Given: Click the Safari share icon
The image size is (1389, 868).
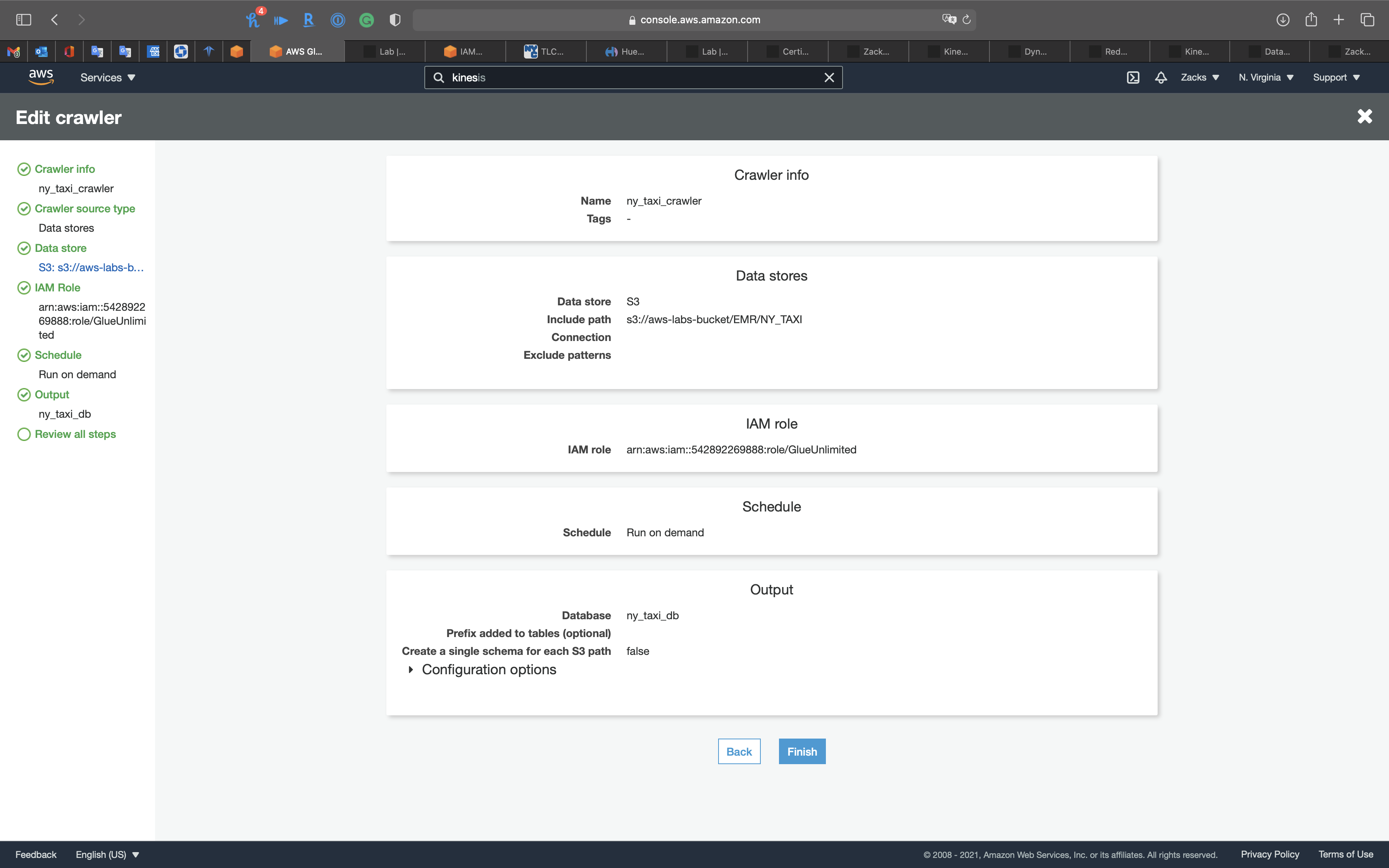Looking at the screenshot, I should (1311, 19).
